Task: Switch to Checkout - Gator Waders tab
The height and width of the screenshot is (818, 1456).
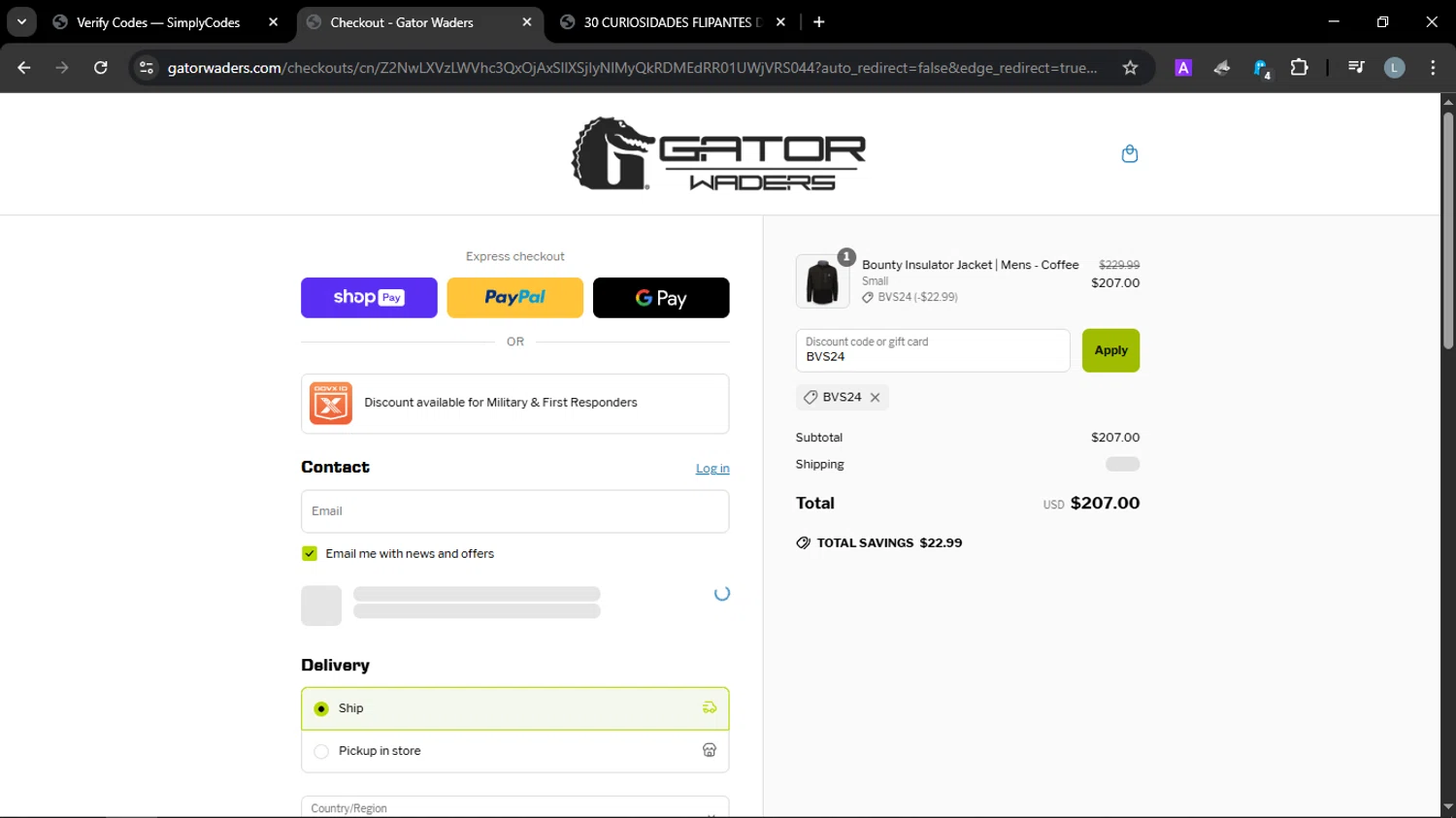Action: tap(402, 21)
